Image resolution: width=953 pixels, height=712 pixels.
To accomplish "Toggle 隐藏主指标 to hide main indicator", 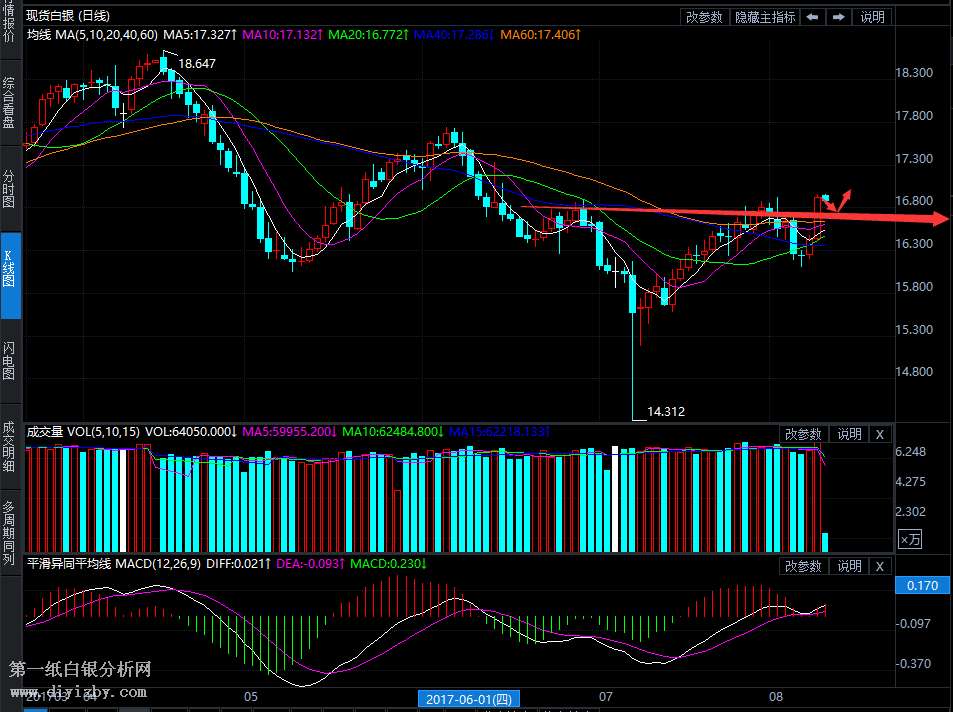I will point(765,17).
